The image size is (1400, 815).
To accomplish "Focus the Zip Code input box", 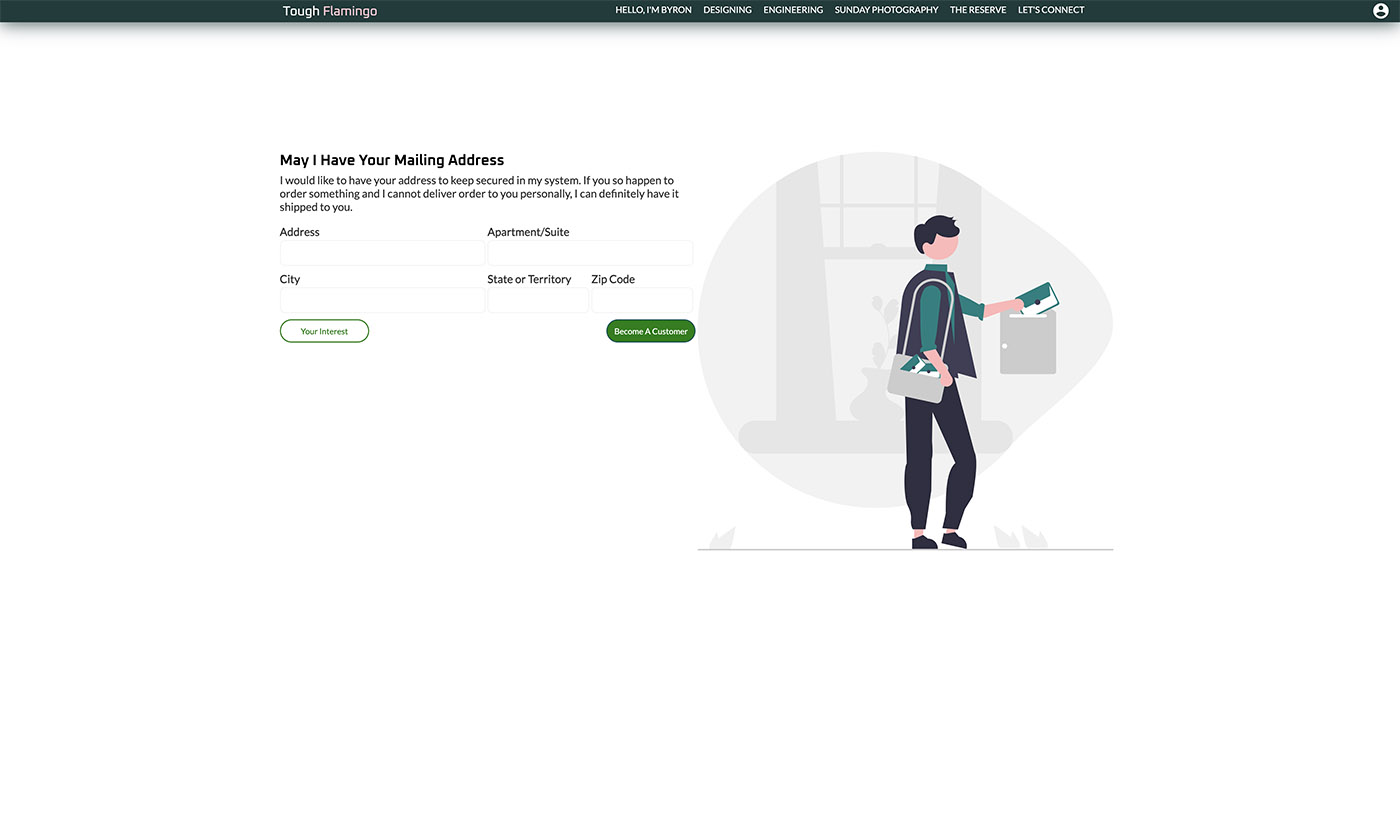I will [642, 300].
